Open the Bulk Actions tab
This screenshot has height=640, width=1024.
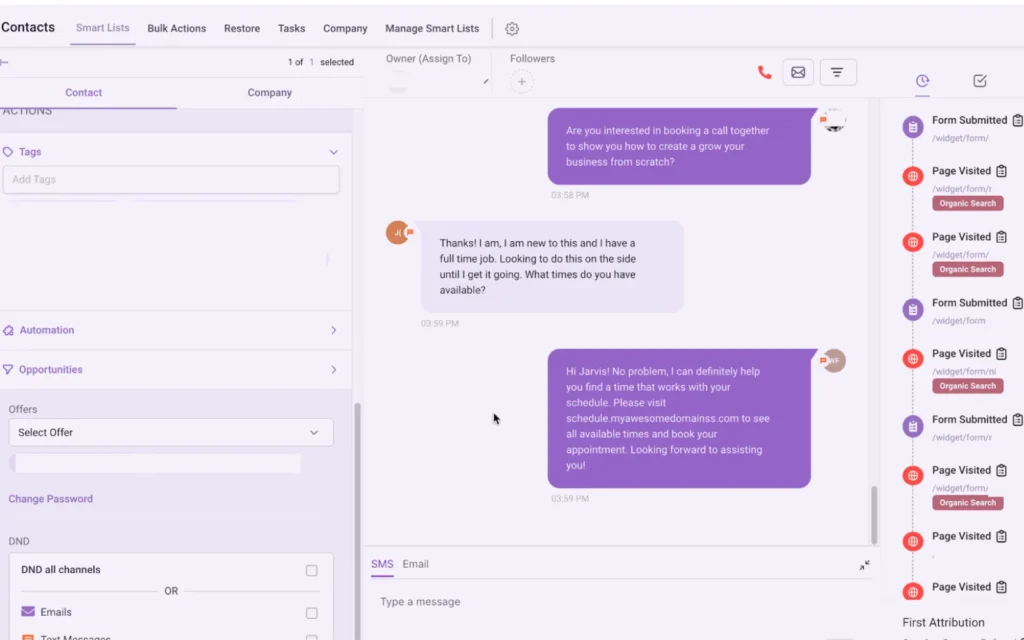[176, 29]
